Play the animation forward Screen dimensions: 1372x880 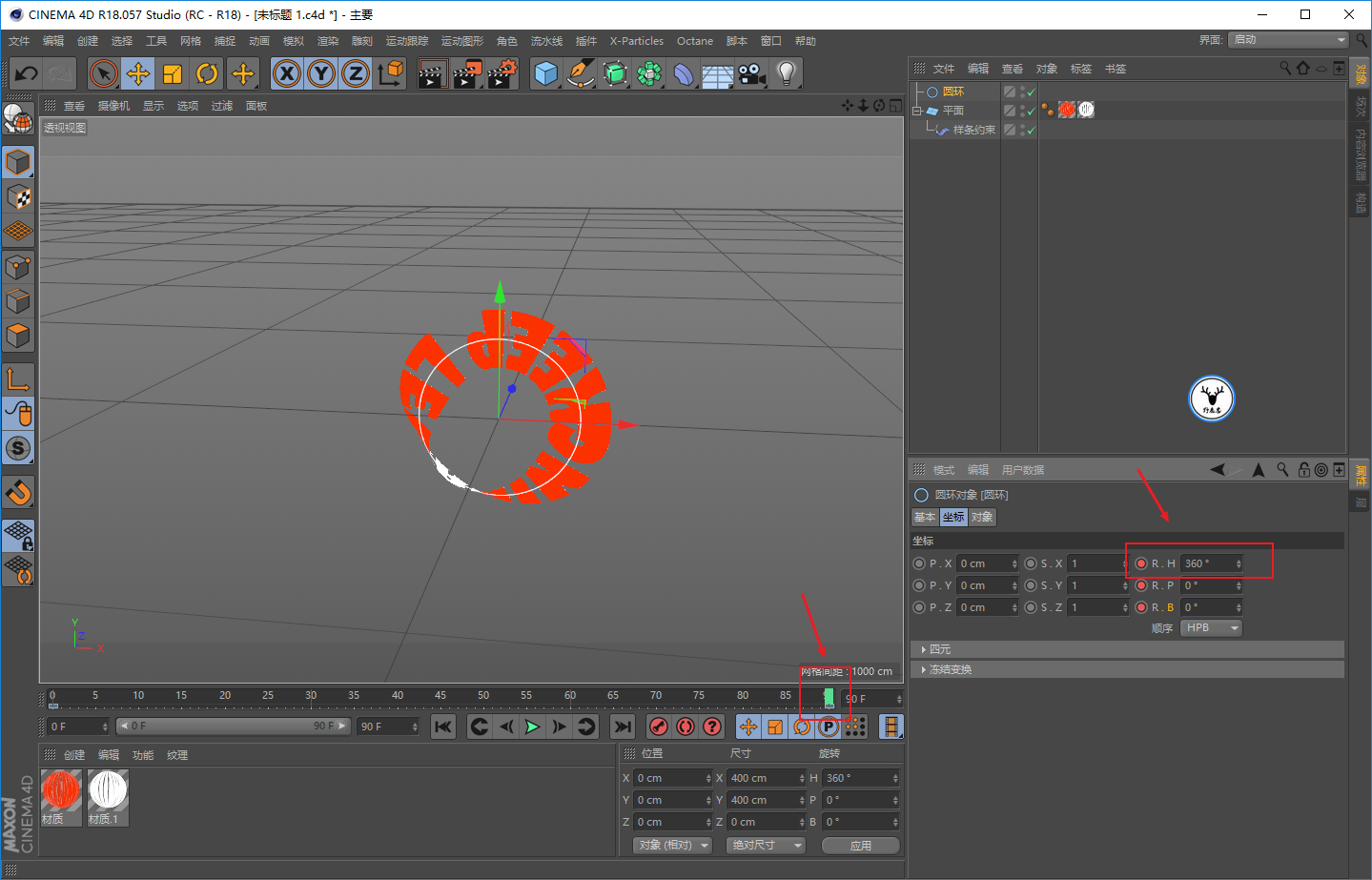point(532,727)
